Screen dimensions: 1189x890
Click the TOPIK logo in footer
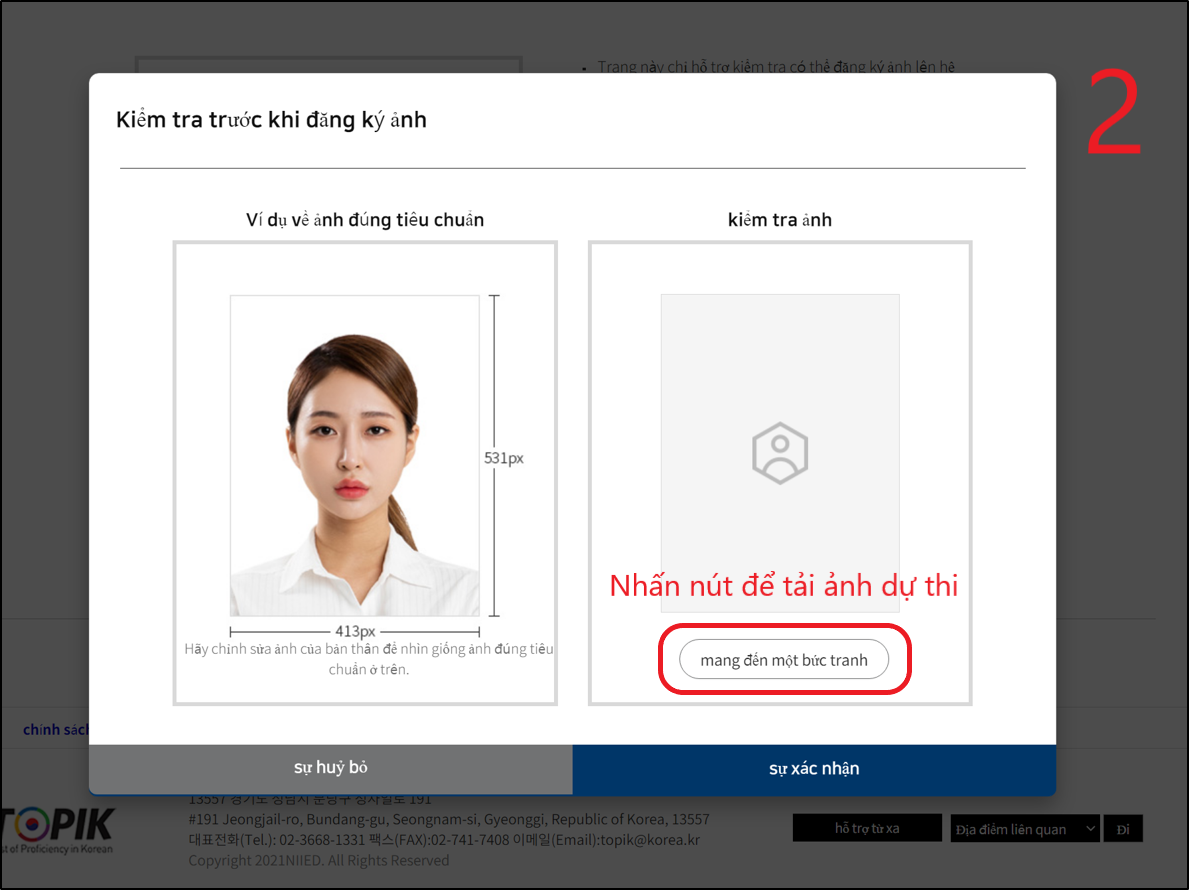60,830
